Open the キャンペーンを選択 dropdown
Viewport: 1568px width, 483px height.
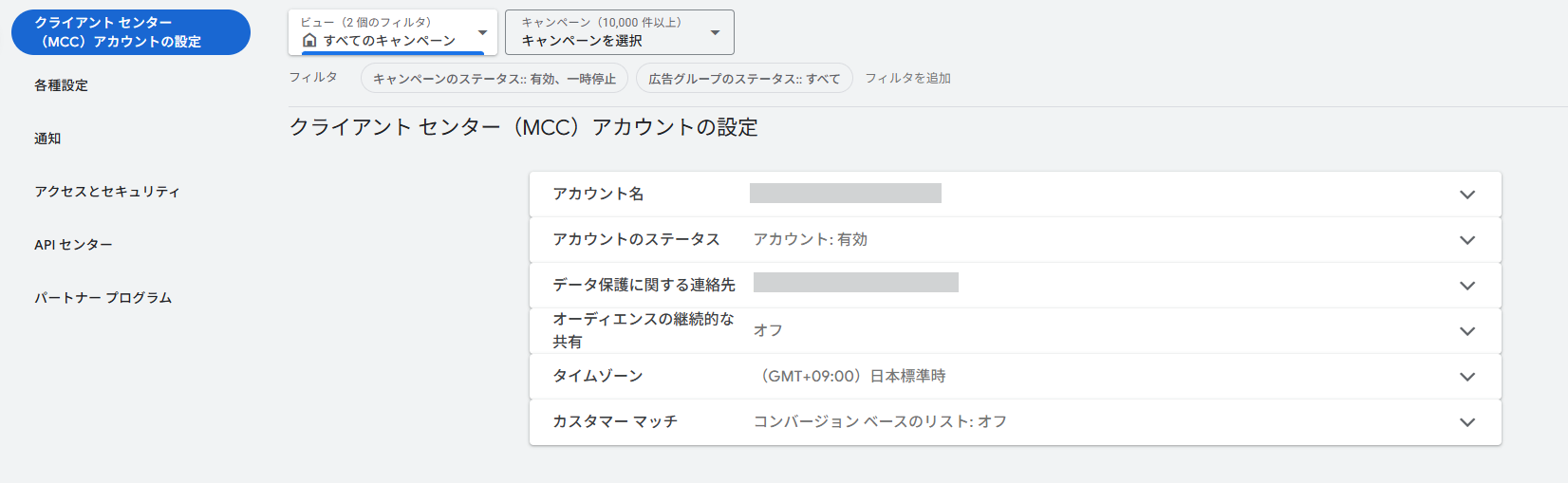pyautogui.click(x=619, y=33)
